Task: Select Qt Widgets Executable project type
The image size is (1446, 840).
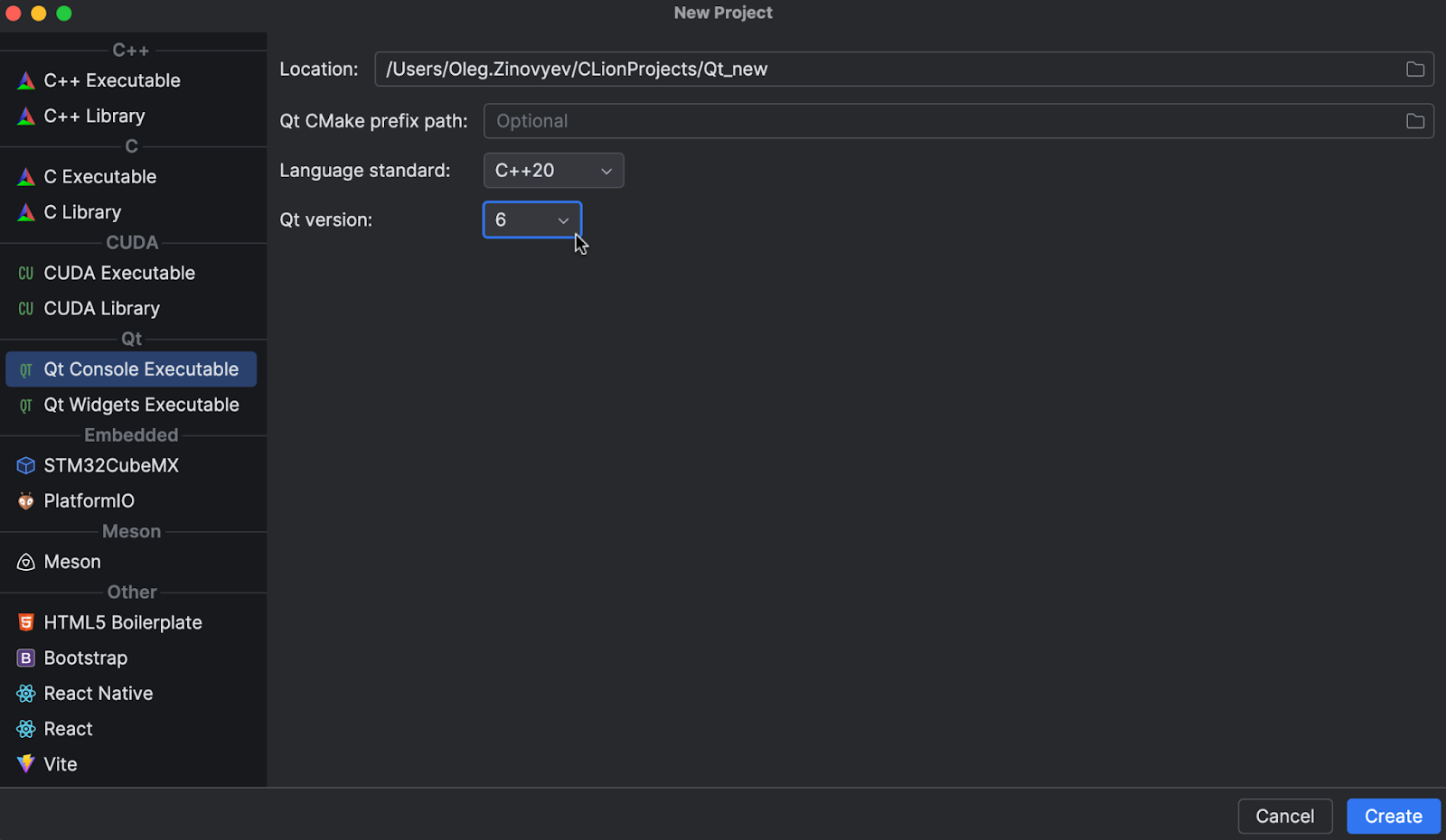Action: pyautogui.click(x=132, y=406)
